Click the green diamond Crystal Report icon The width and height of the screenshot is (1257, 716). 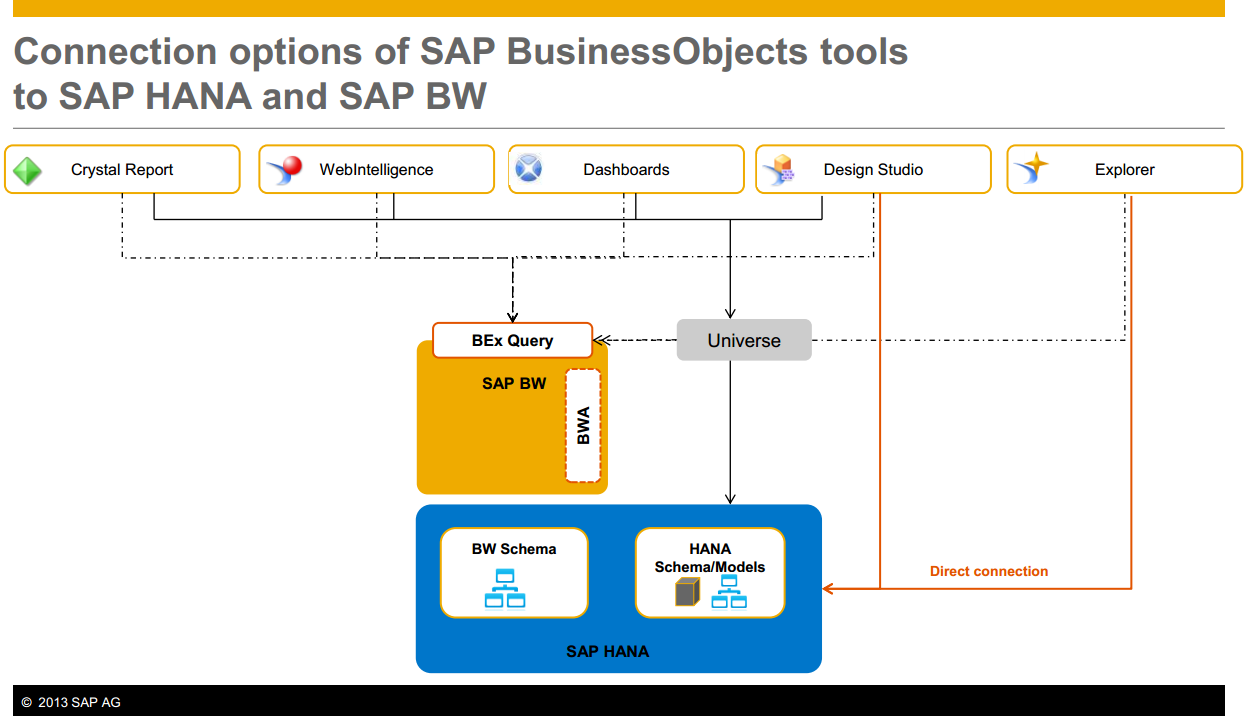27,170
